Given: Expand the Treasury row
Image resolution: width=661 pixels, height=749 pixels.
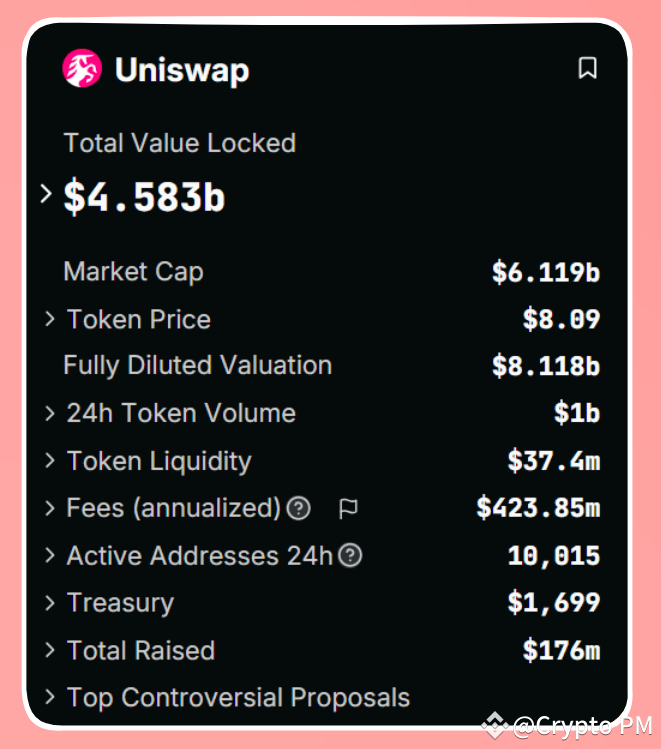Looking at the screenshot, I should coord(50,603).
